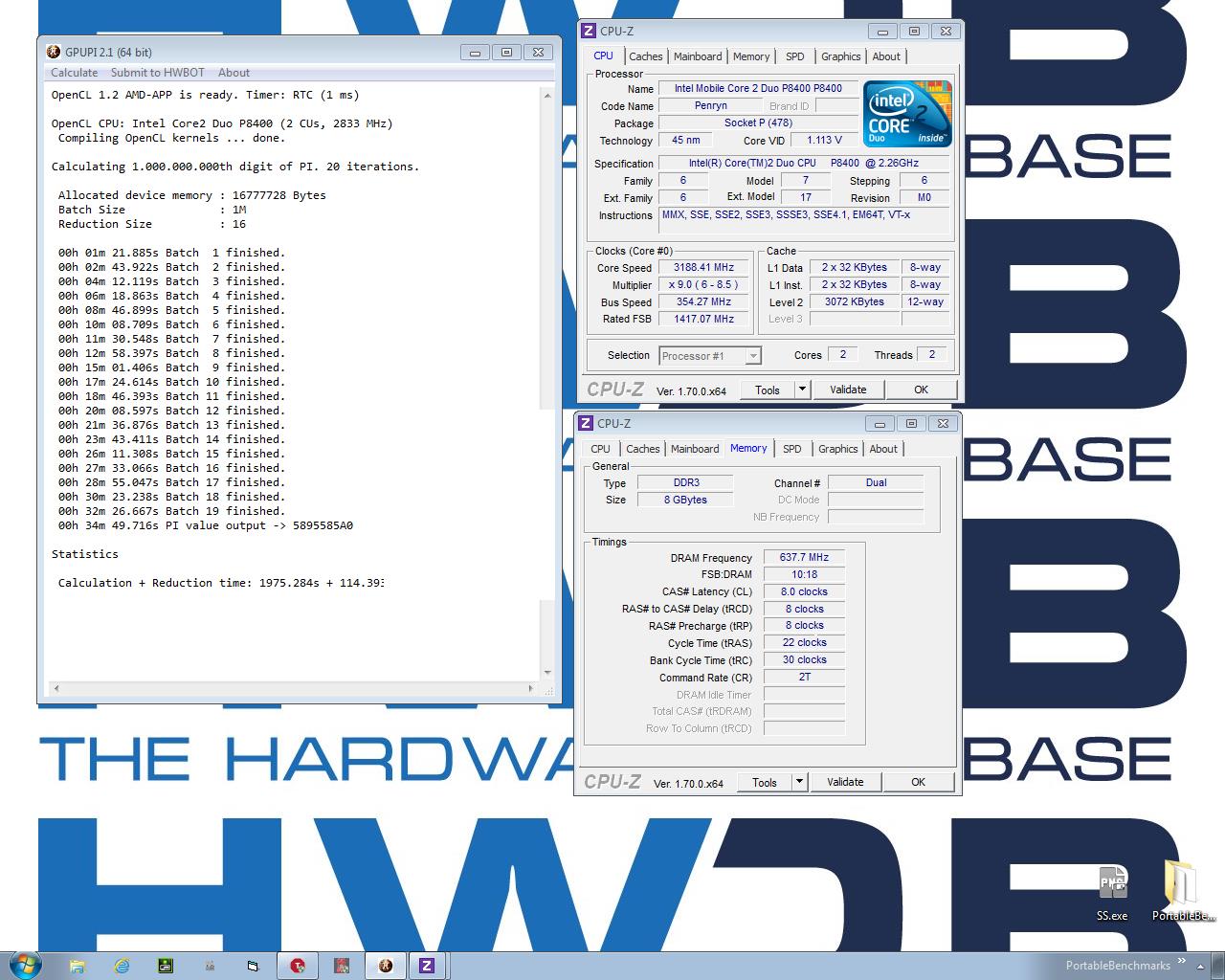Click the PI value output line 5895585A0
1225x980 pixels.
206,525
